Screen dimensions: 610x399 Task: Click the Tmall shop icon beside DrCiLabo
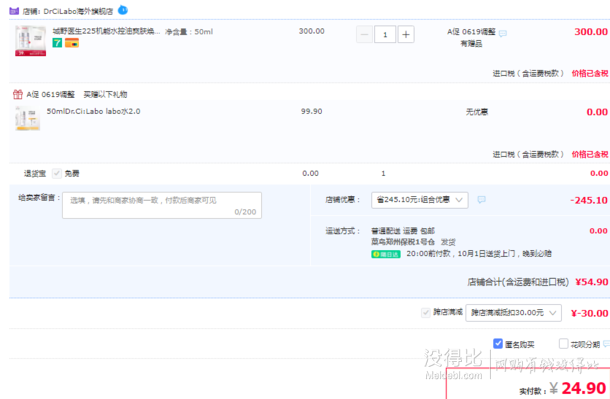[x=14, y=11]
